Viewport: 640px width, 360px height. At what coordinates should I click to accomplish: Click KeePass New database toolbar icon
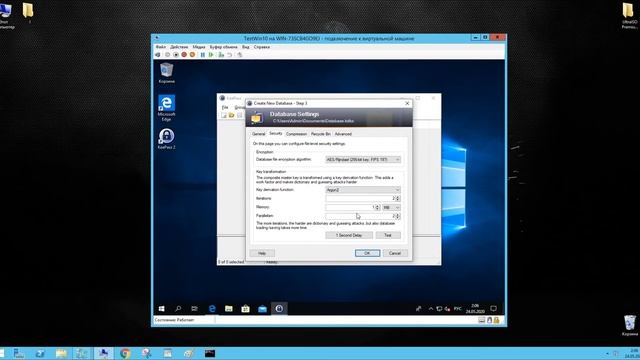tap(224, 116)
